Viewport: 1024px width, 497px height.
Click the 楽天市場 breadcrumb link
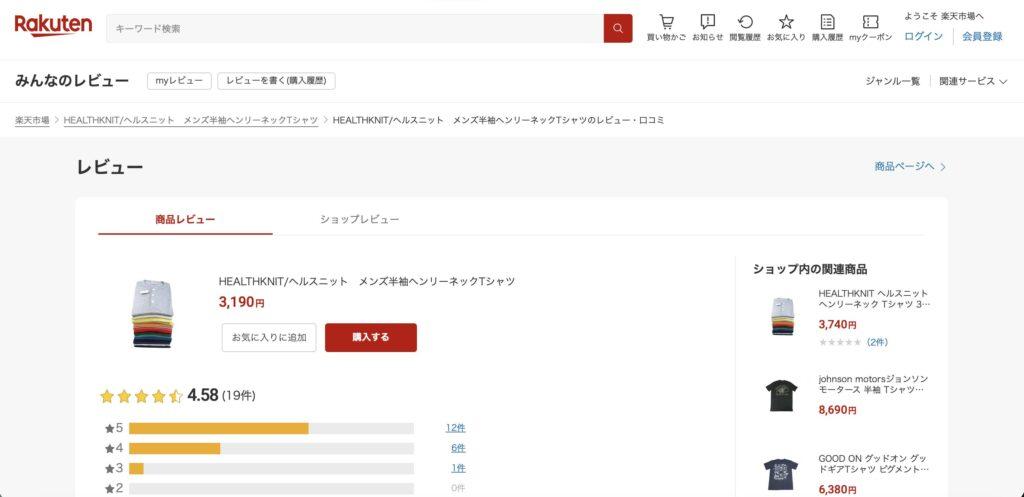pos(32,120)
